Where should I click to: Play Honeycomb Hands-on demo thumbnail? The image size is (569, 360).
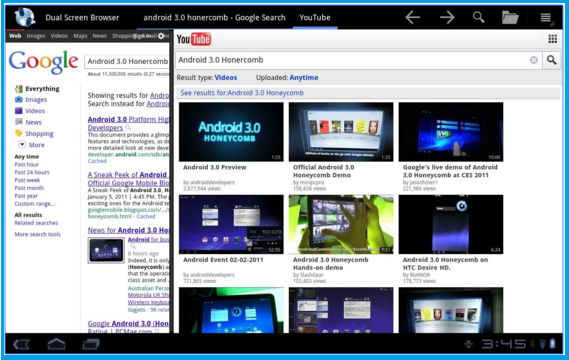341,224
